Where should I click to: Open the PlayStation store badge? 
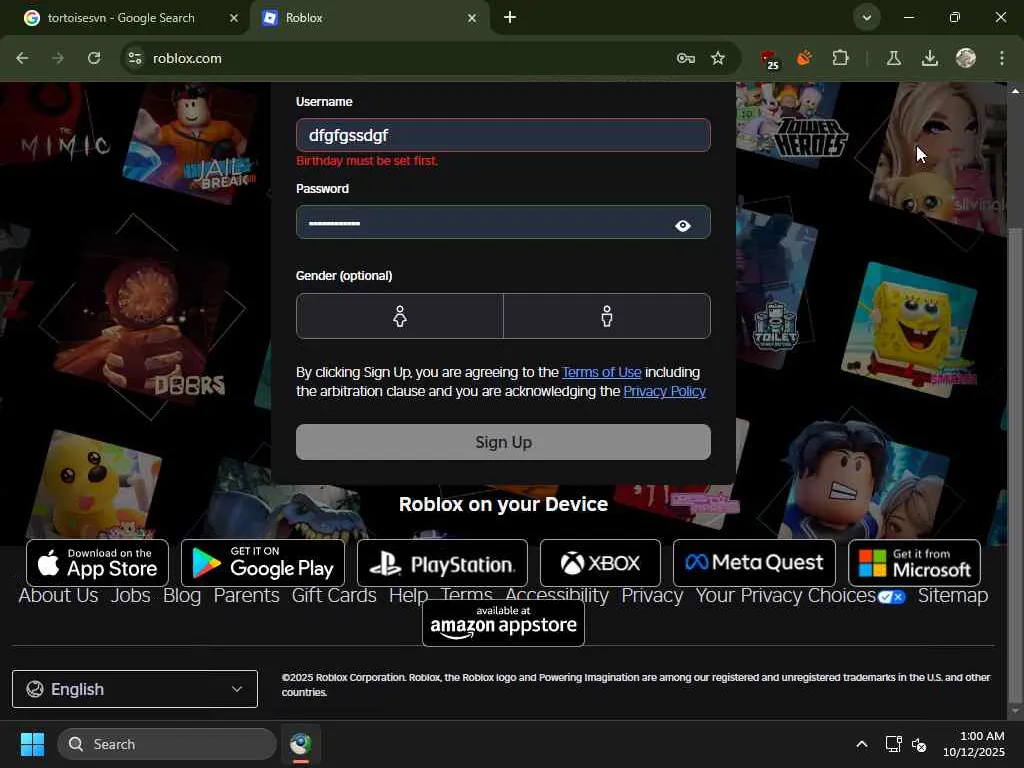(x=442, y=563)
